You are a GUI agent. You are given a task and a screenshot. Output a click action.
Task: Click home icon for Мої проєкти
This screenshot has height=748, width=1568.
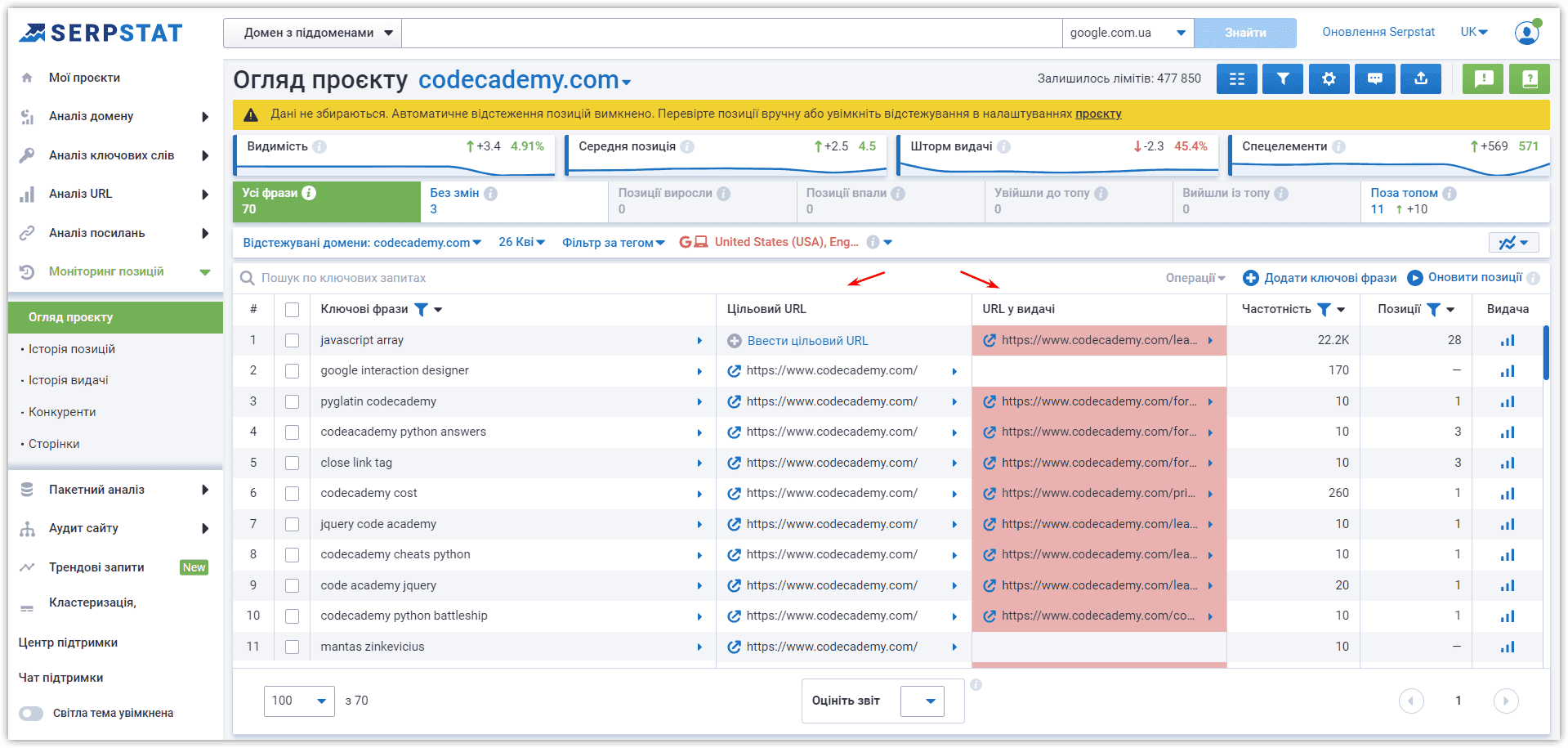[x=27, y=78]
